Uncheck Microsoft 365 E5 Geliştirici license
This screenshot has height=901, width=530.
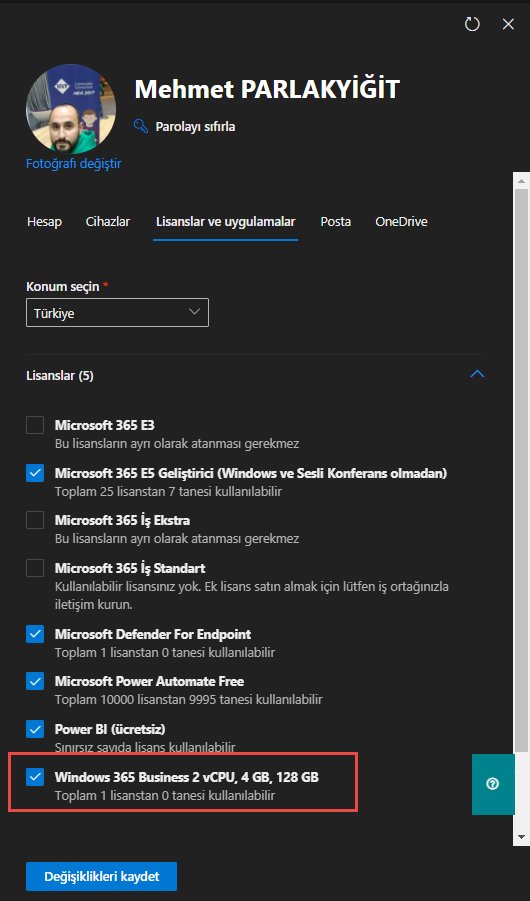tap(35, 473)
